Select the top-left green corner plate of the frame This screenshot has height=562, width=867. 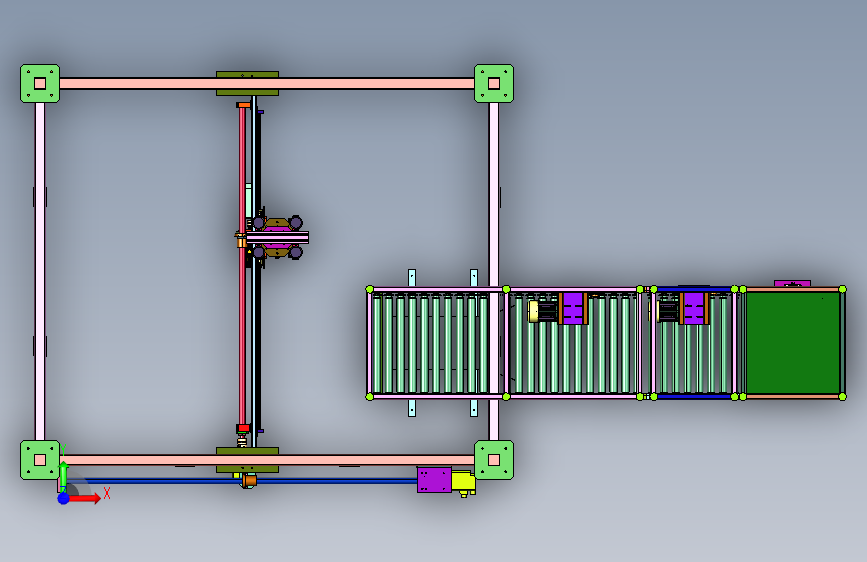(x=40, y=84)
